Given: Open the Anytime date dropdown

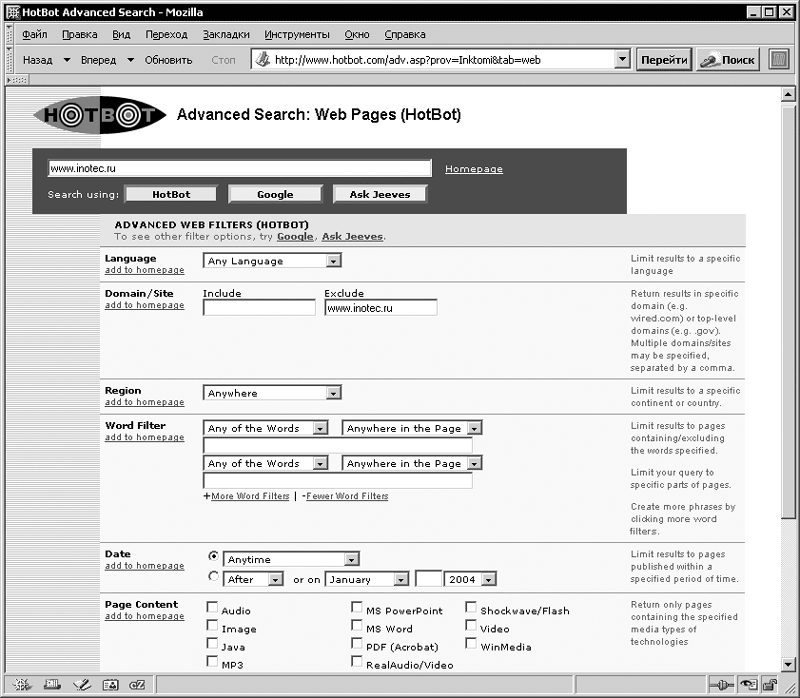Looking at the screenshot, I should coord(291,559).
